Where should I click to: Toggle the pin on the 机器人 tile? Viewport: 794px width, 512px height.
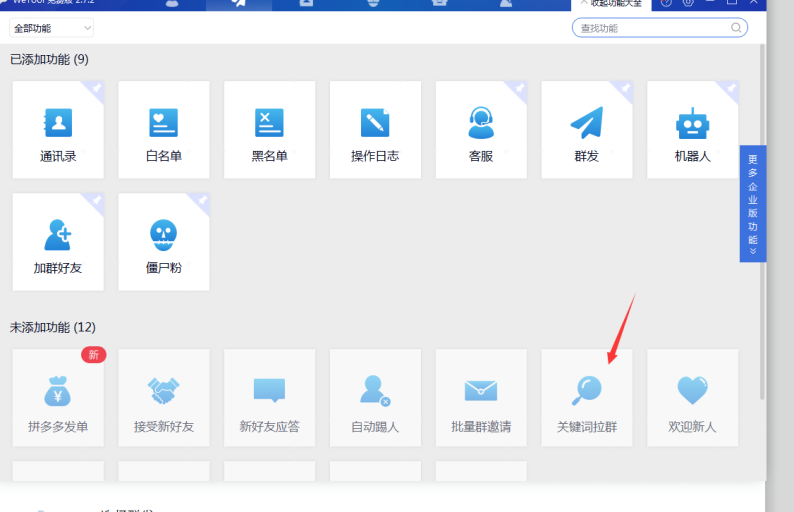pyautogui.click(x=731, y=88)
